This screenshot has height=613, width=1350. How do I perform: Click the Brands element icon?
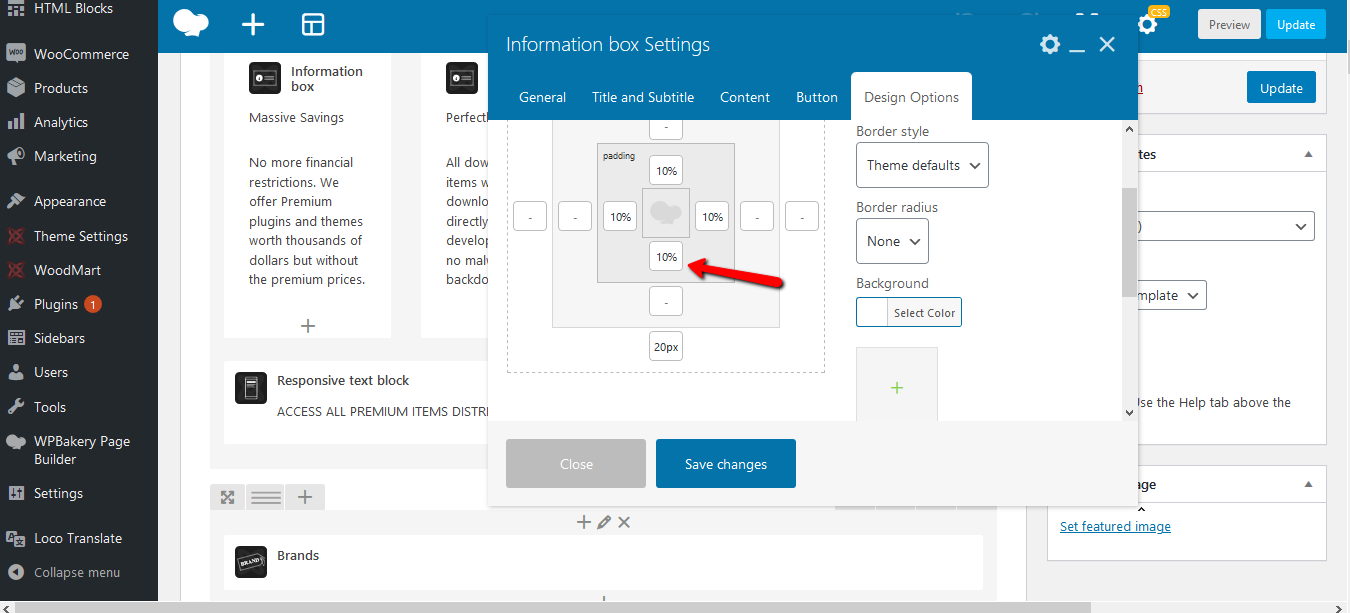(251, 563)
